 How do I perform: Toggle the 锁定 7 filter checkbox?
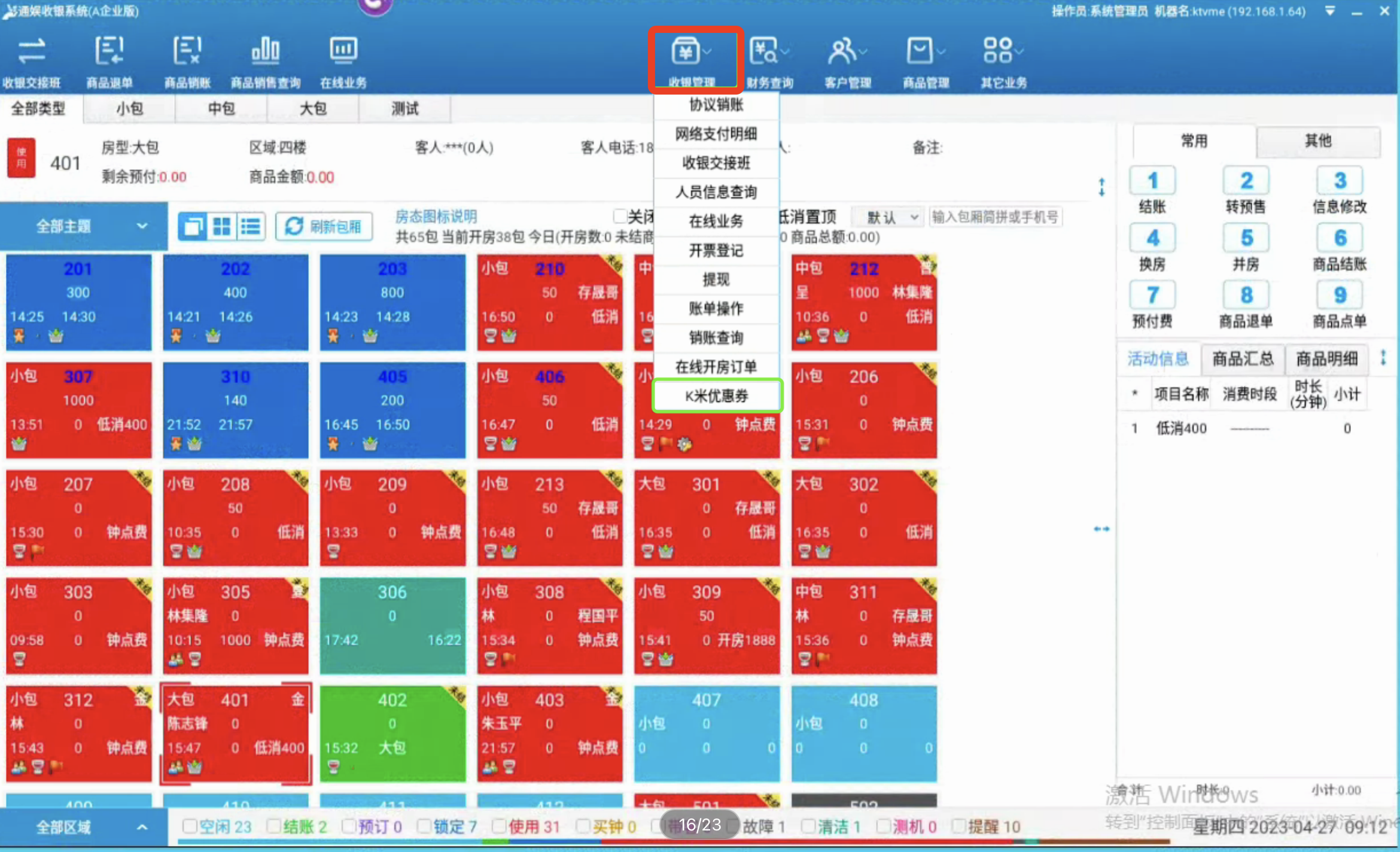[x=424, y=826]
